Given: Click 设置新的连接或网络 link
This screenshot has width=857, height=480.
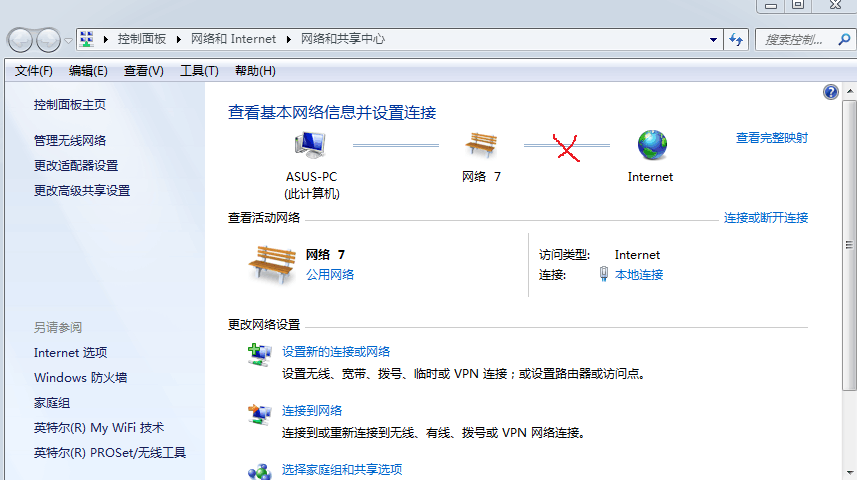Looking at the screenshot, I should click(336, 352).
